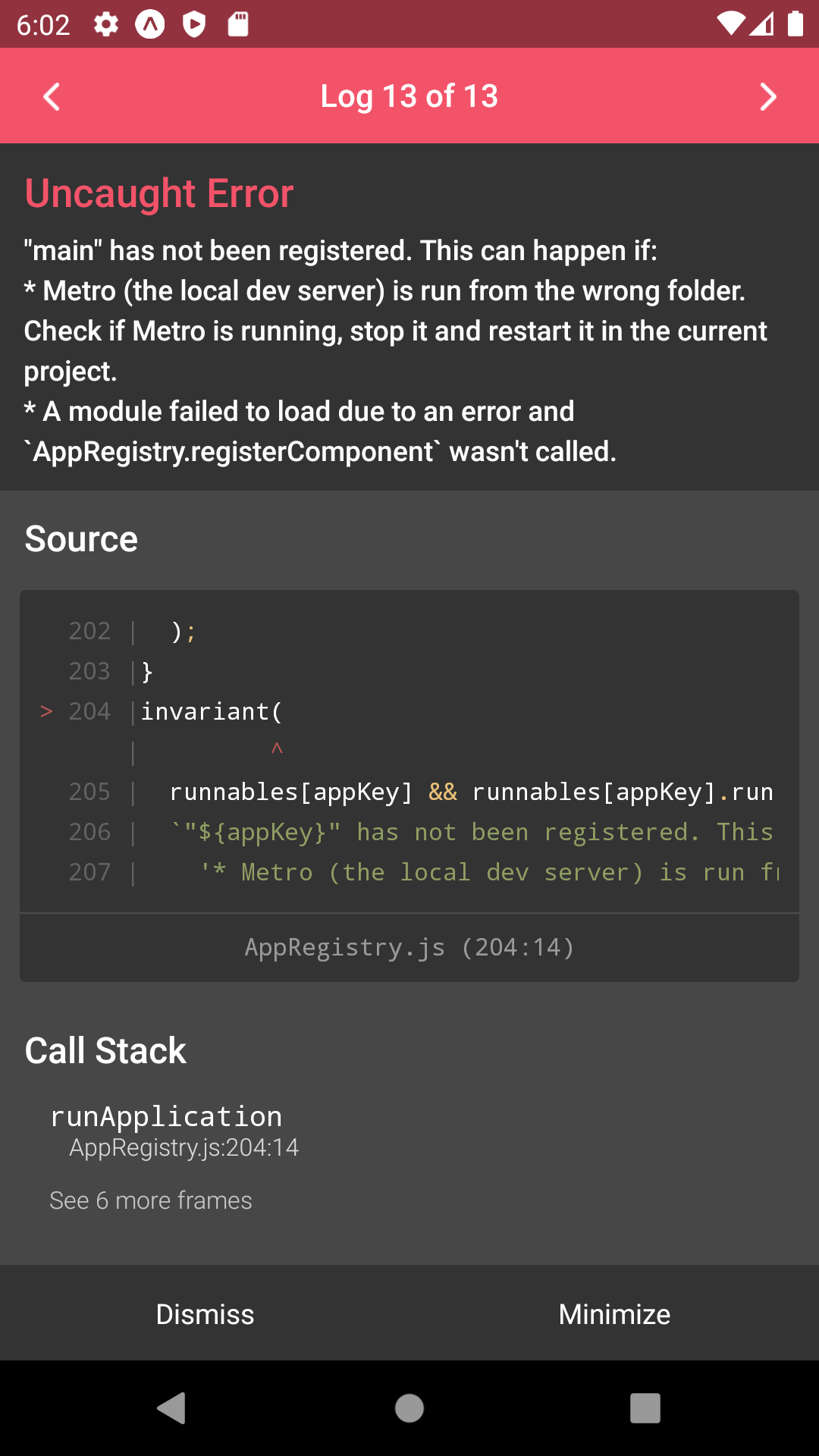This screenshot has height=1456, width=819.
Task: Tap the Expo logo status bar icon
Action: click(150, 25)
